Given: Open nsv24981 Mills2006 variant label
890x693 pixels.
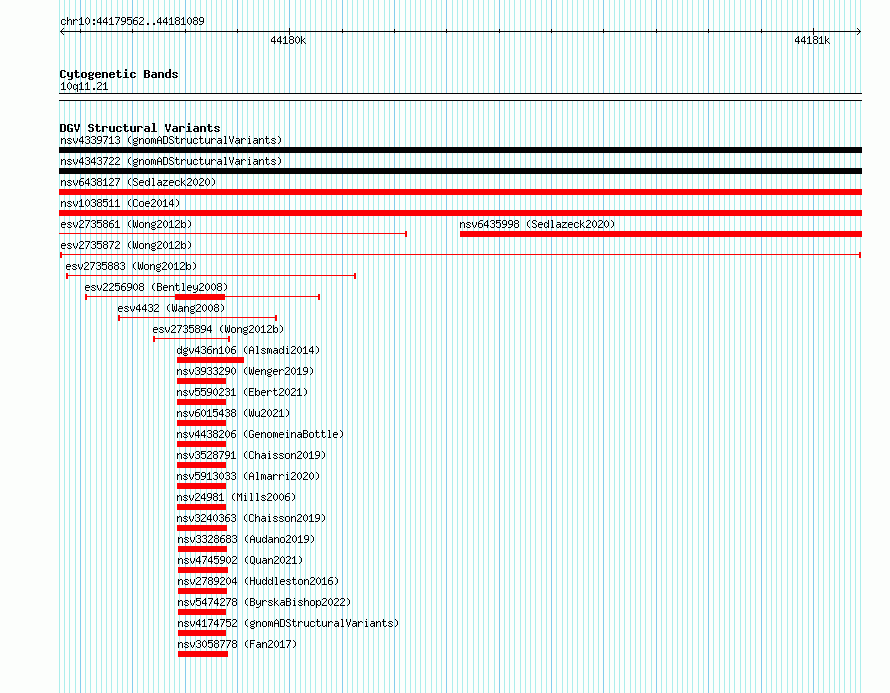Looking at the screenshot, I should click(236, 497).
